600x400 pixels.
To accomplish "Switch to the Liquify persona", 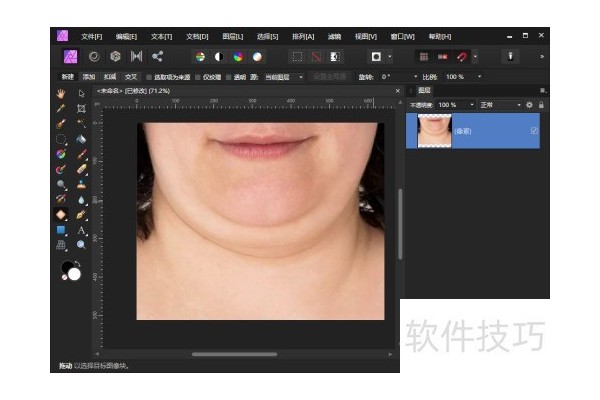I will coord(94,57).
